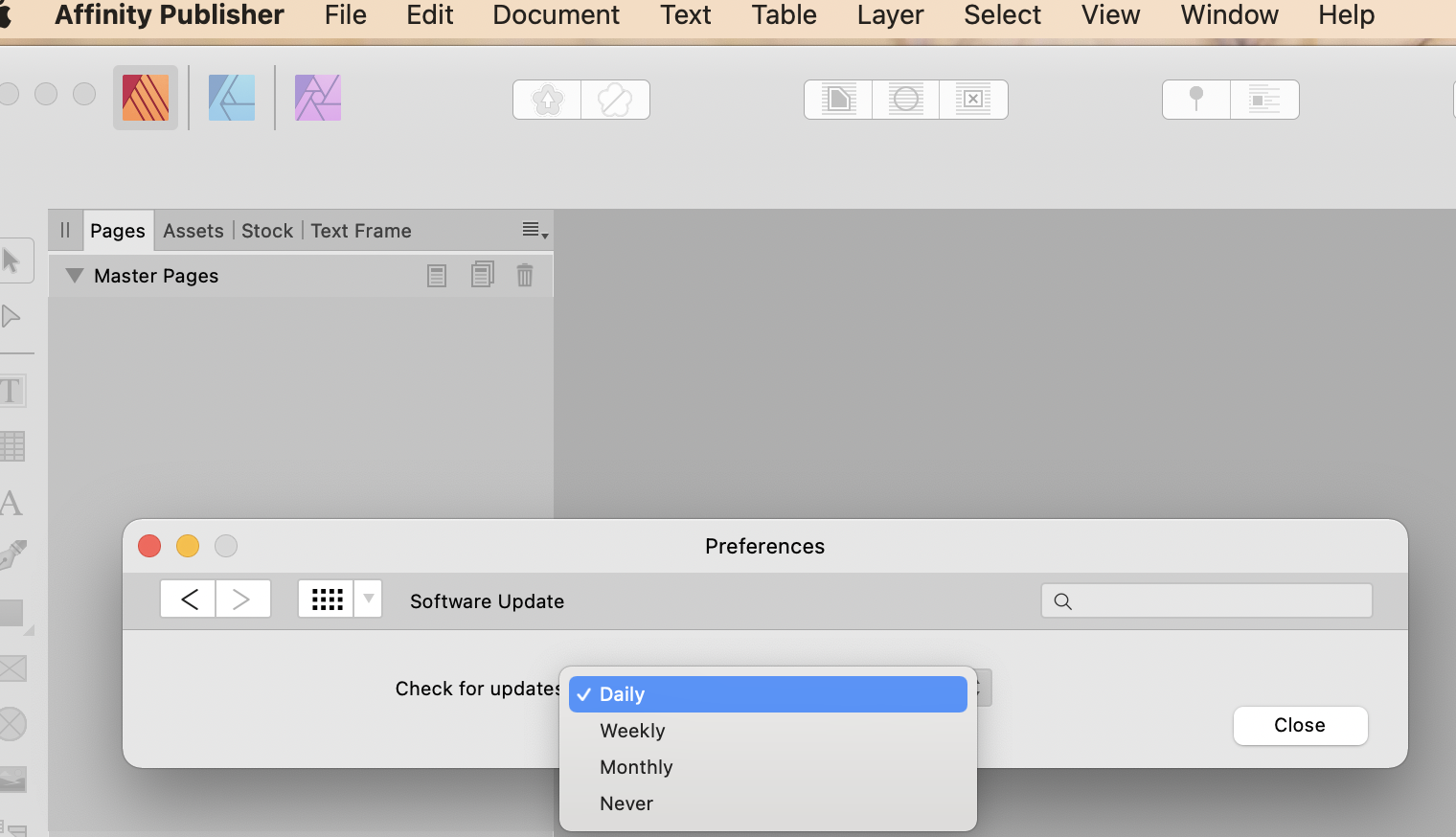Select the Picture Frame Rectangle tool
The height and width of the screenshot is (837, 1456).
tap(12, 668)
